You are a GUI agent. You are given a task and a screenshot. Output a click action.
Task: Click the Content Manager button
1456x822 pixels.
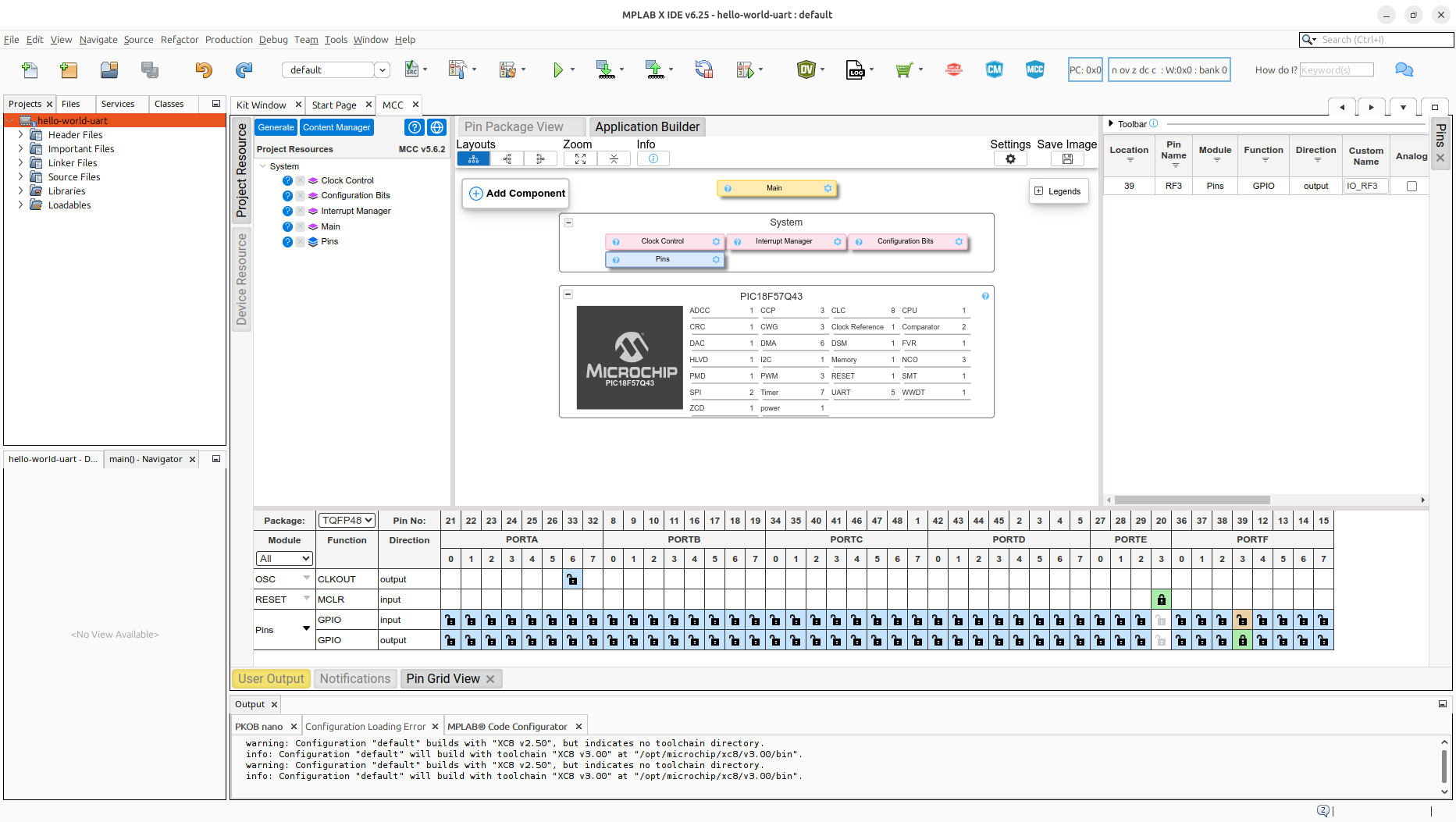coord(336,127)
